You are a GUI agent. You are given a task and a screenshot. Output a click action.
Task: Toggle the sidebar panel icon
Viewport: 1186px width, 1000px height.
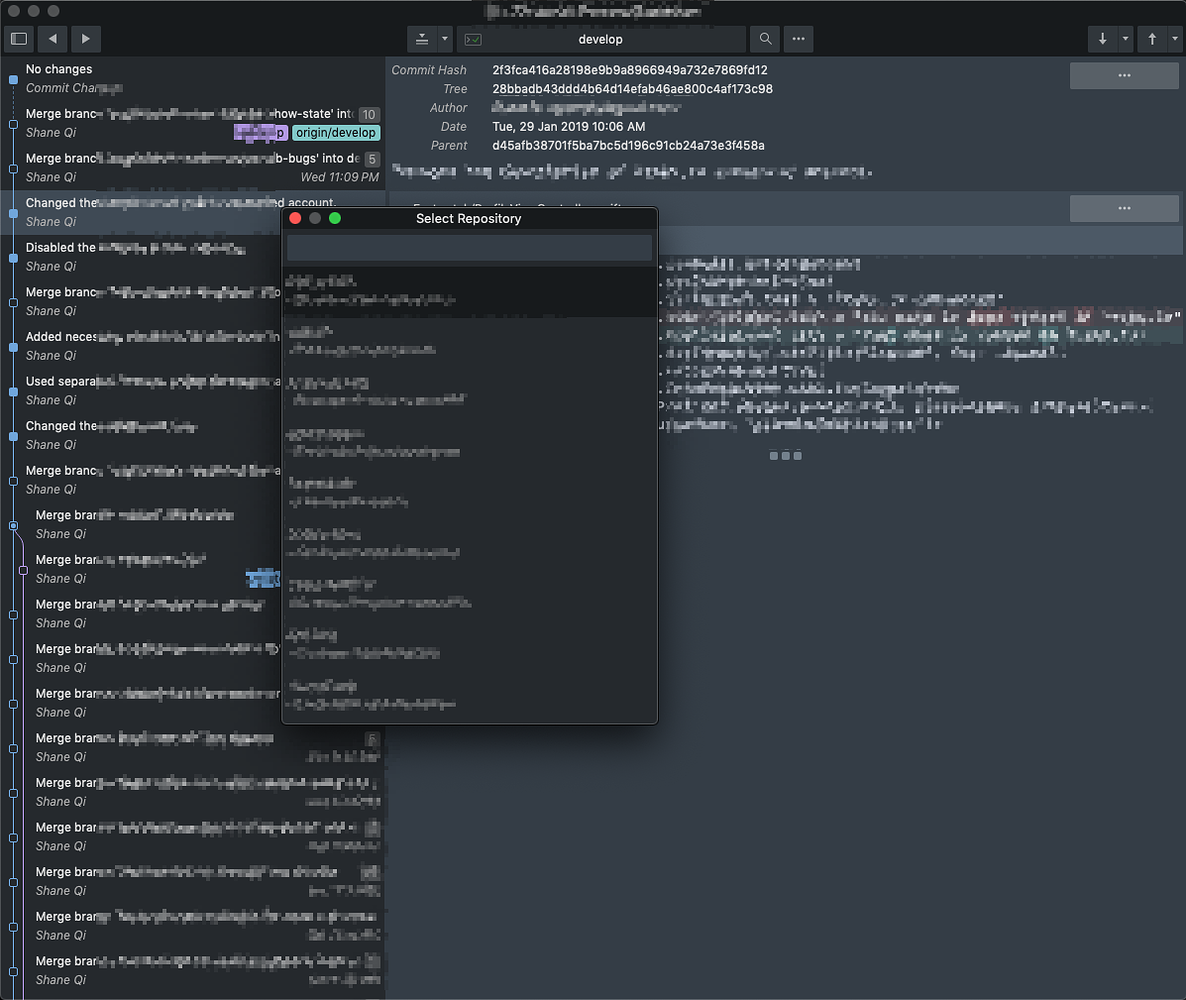20,39
